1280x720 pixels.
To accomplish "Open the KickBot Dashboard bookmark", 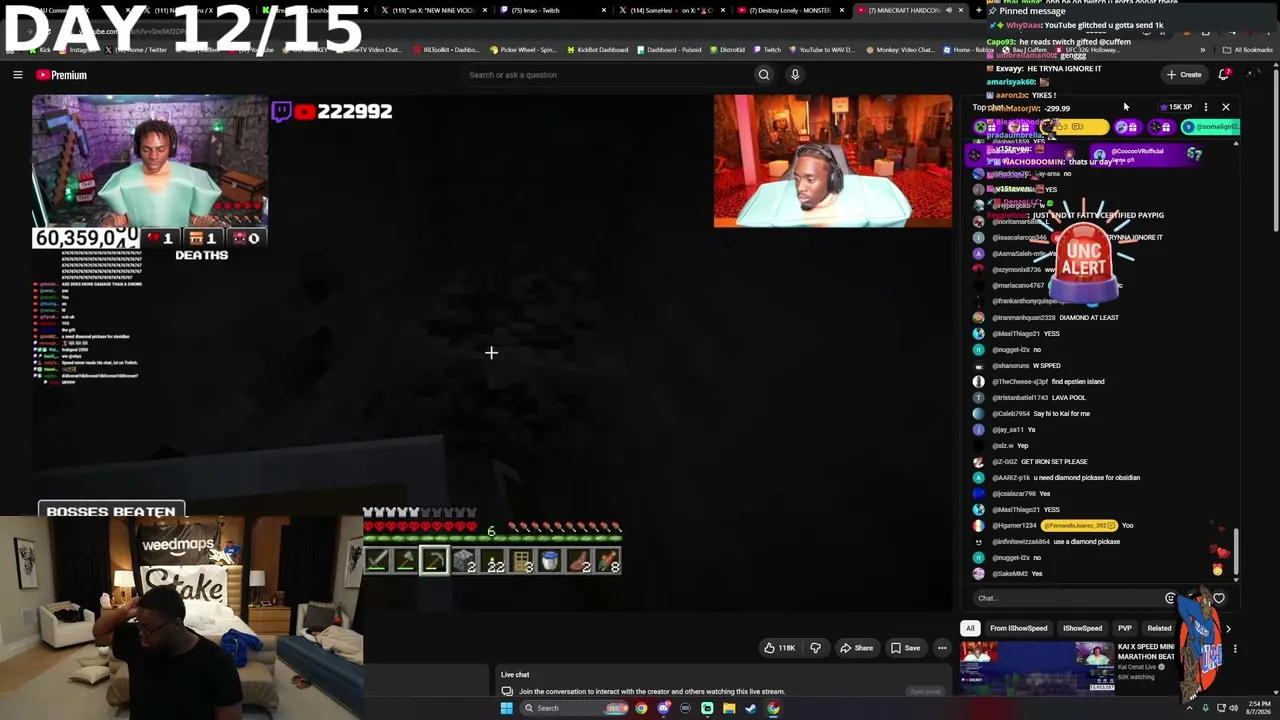I will tap(597, 50).
